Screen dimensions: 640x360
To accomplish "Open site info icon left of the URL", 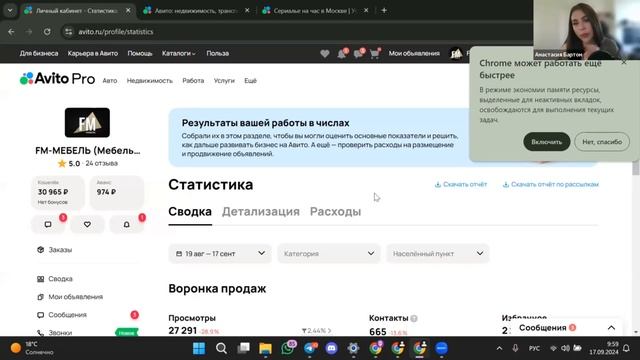I will click(69, 31).
